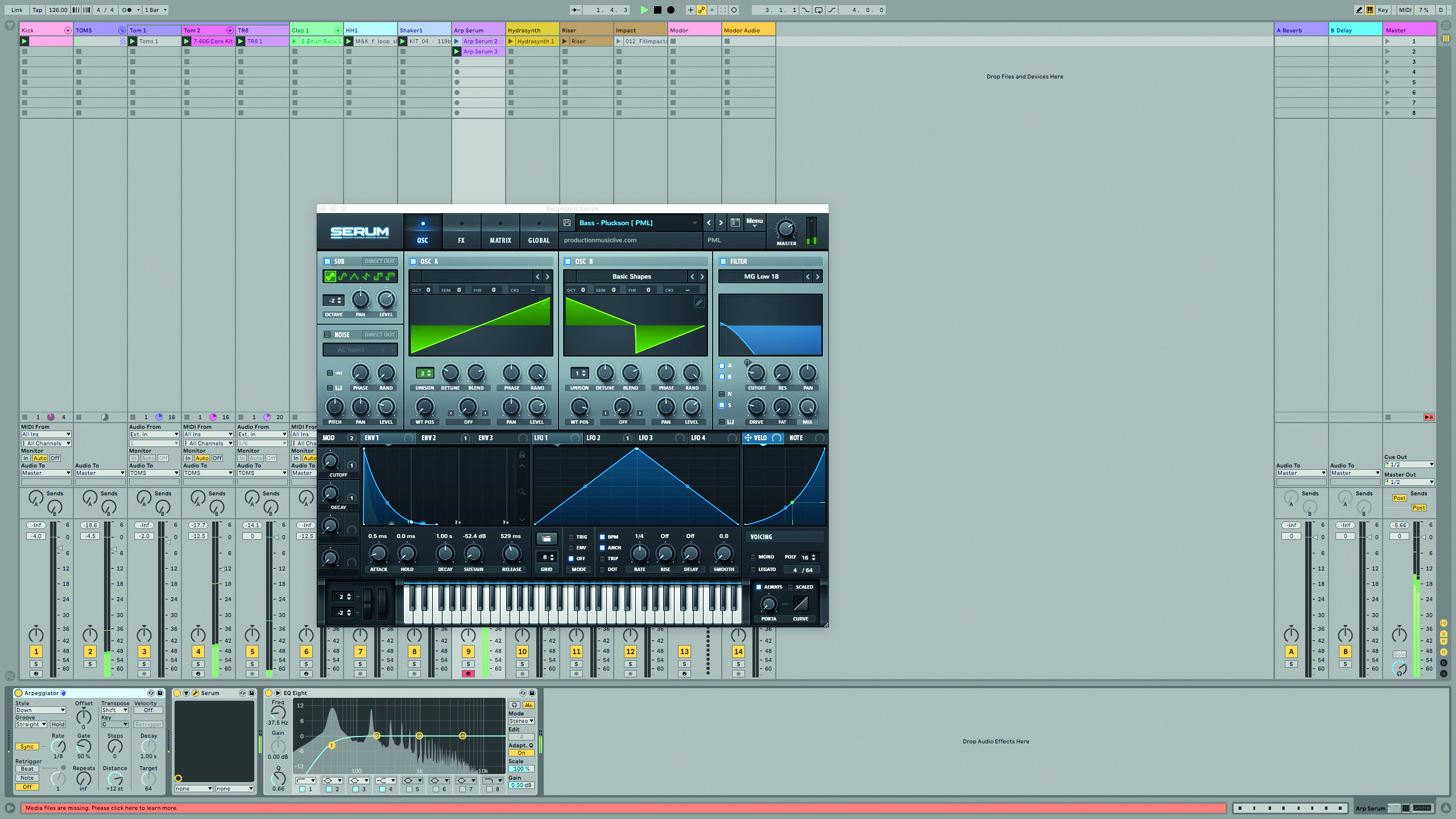Toggle the OSC A enable checkbox
The width and height of the screenshot is (1456, 819).
coord(413,262)
